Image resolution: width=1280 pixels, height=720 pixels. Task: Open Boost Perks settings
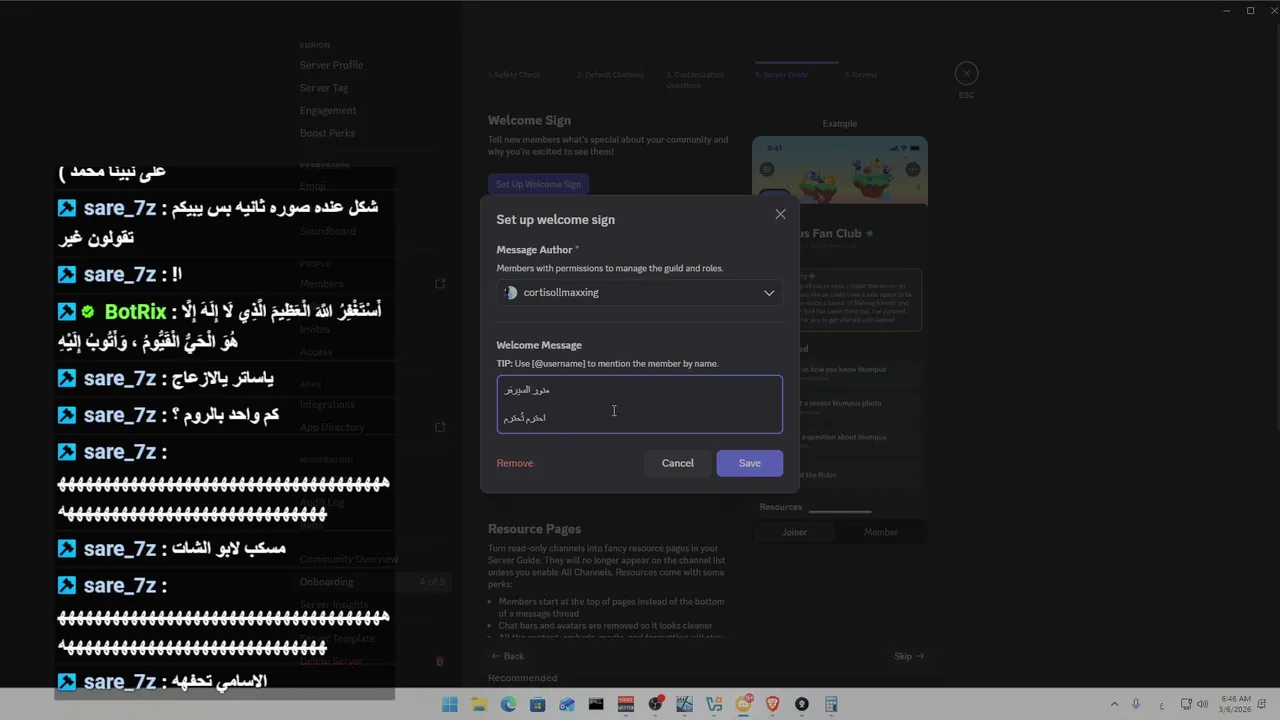pos(327,133)
